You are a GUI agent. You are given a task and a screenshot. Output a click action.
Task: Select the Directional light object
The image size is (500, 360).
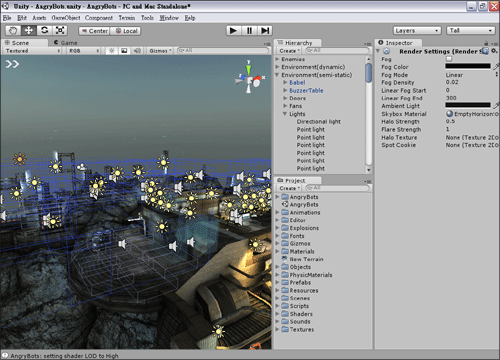tap(319, 121)
